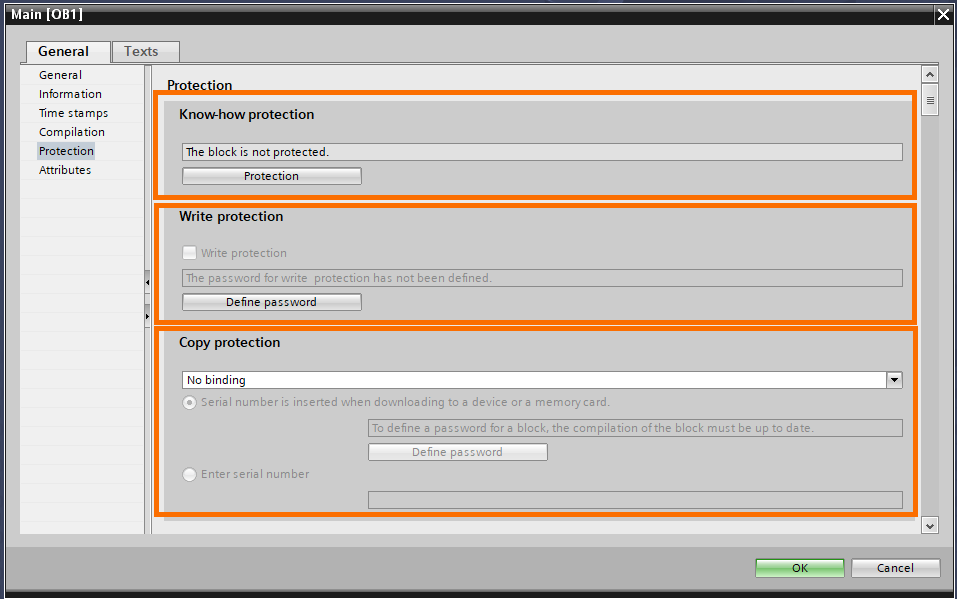This screenshot has height=599, width=957.
Task: Click the up arrow on the vertical scrollbar
Action: click(929, 72)
